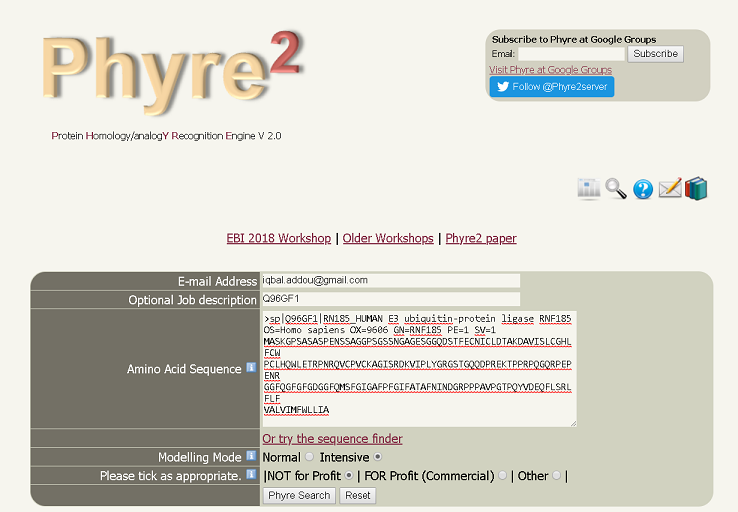
Task: Open the Phyre2 paper link
Action: tap(481, 238)
